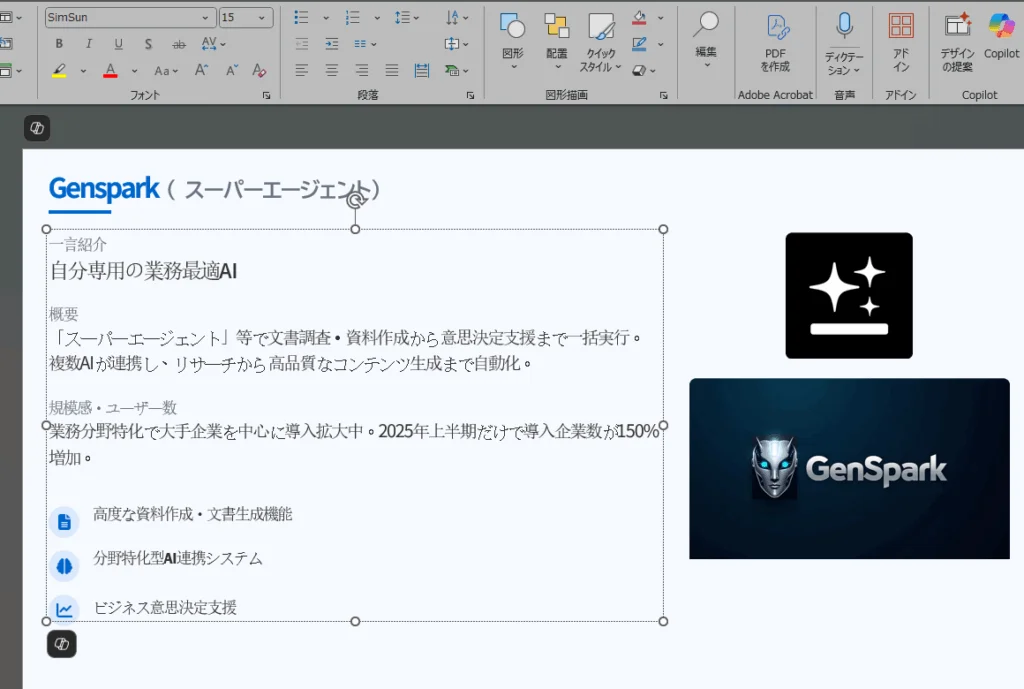Apply red font color
The height and width of the screenshot is (689, 1024).
110,71
